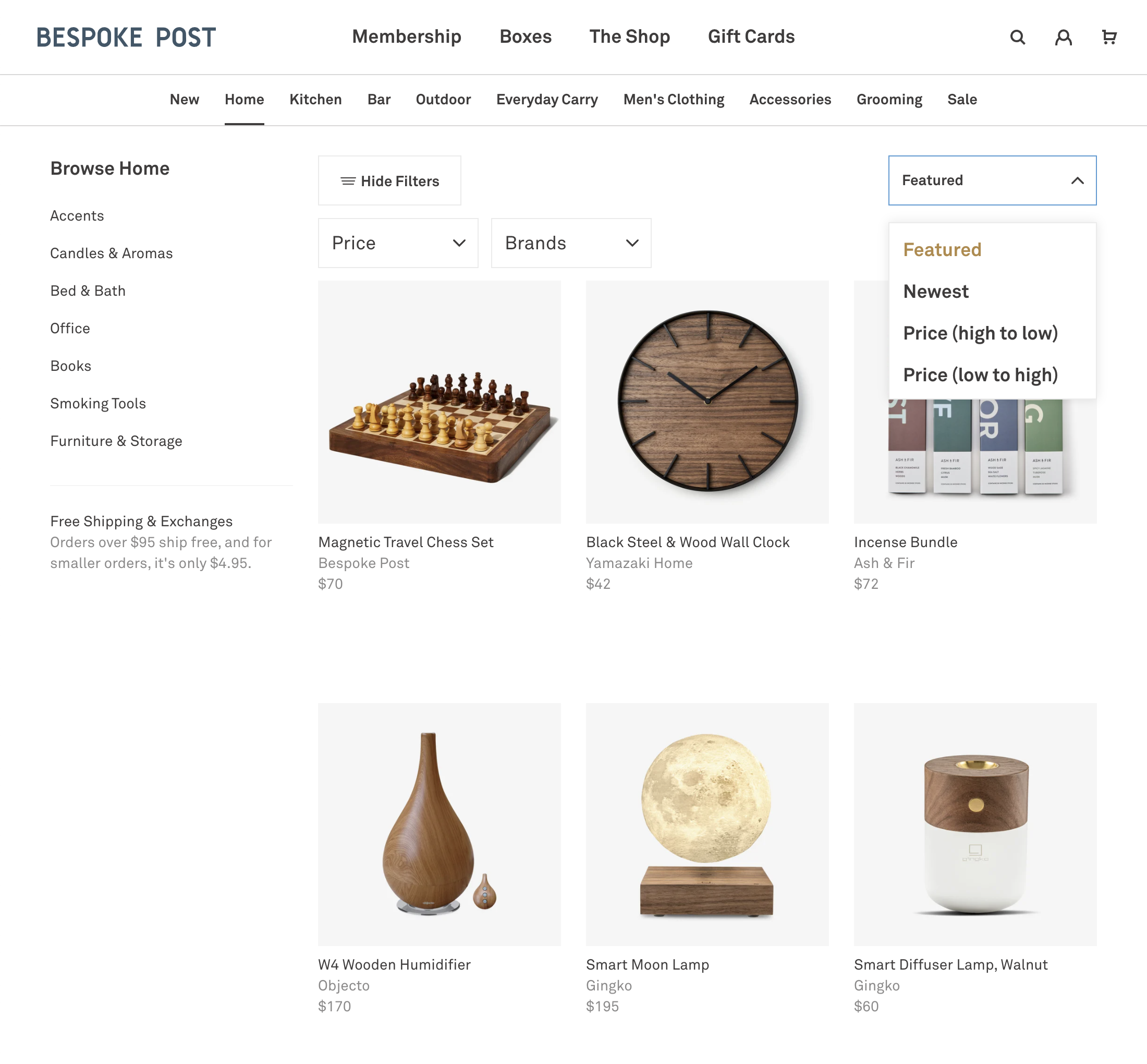The image size is (1147, 1064).
Task: Open the shopping cart icon
Action: tap(1109, 37)
